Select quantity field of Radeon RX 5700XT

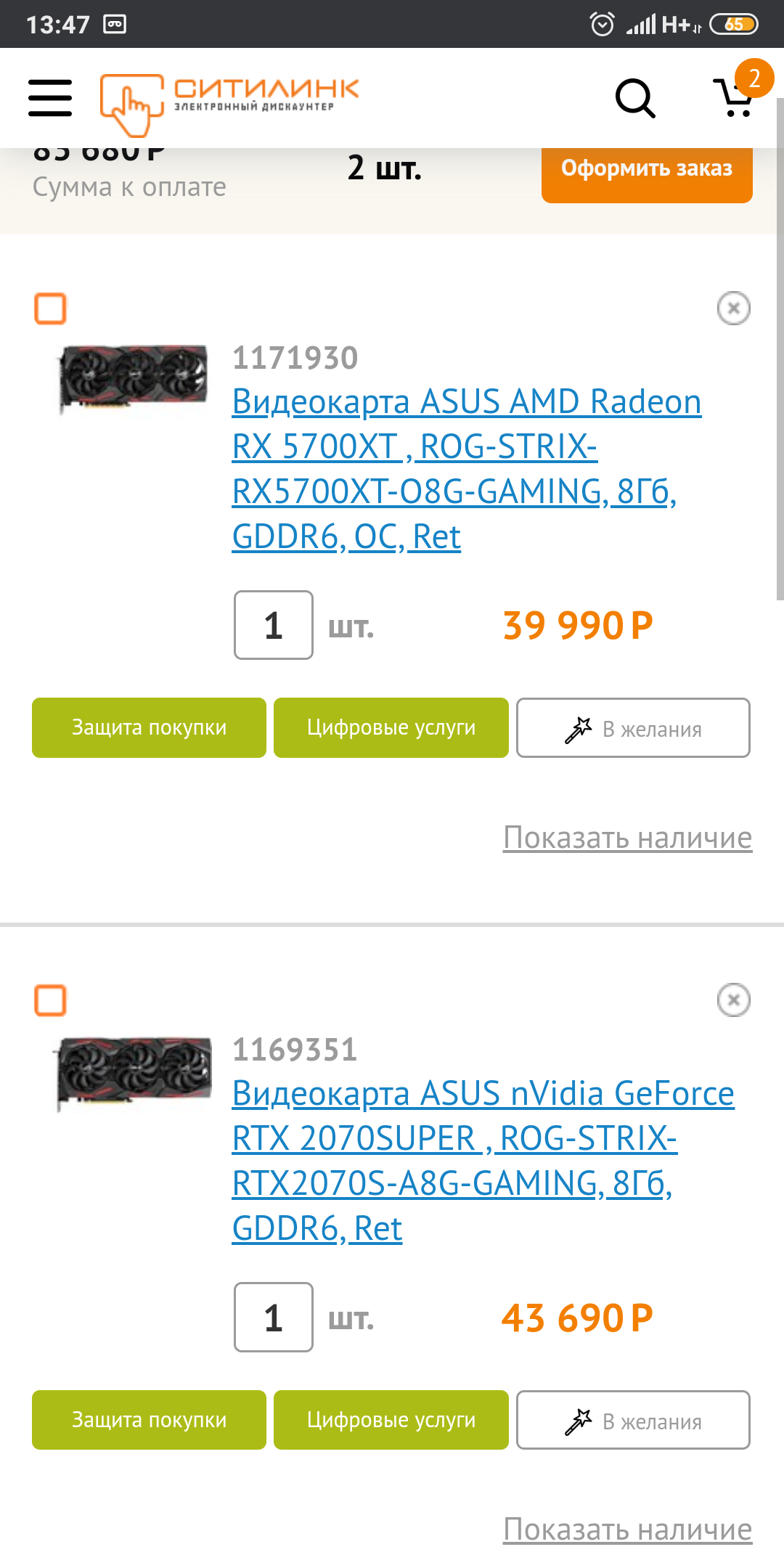tap(274, 625)
